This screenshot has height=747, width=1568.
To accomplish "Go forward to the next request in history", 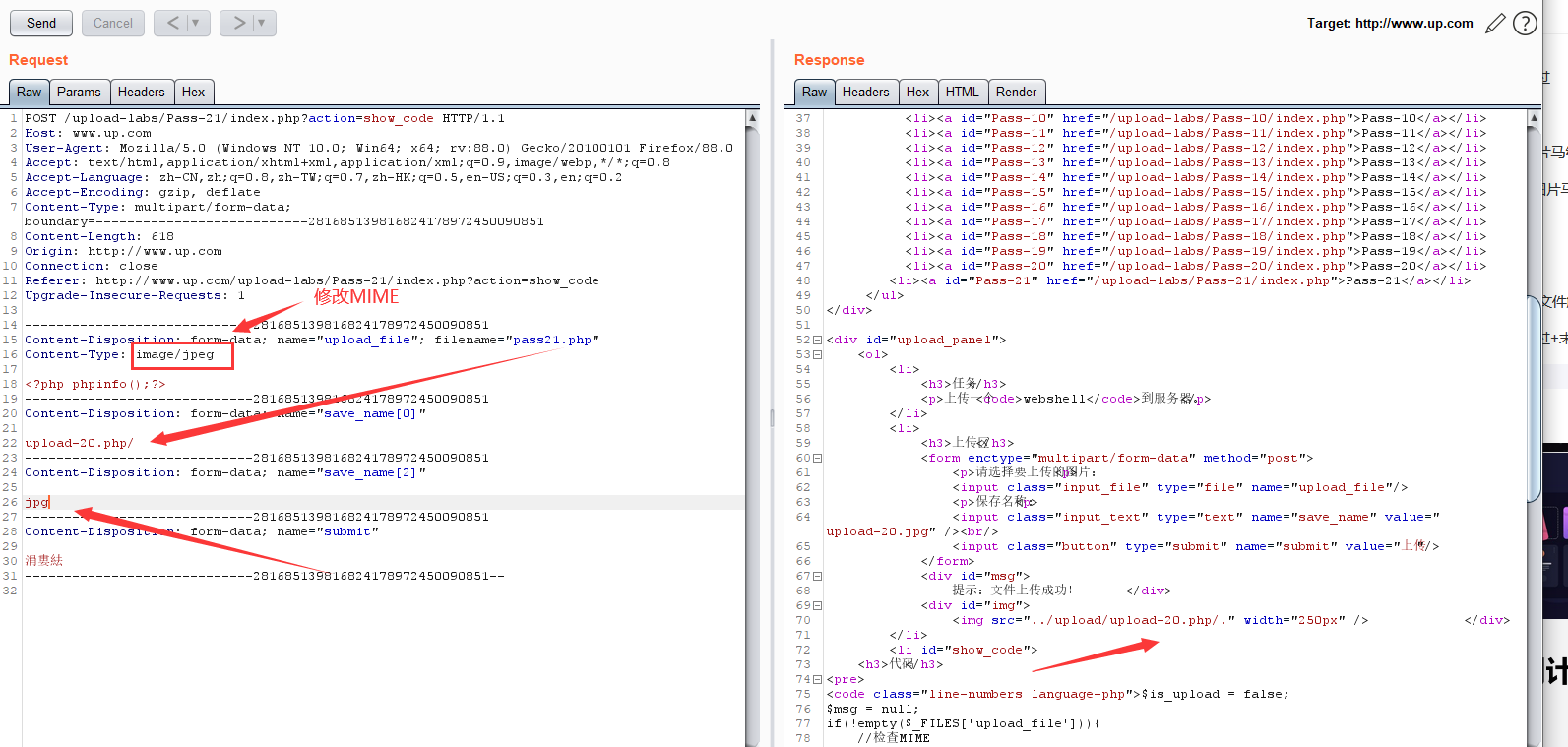I will (x=238, y=23).
